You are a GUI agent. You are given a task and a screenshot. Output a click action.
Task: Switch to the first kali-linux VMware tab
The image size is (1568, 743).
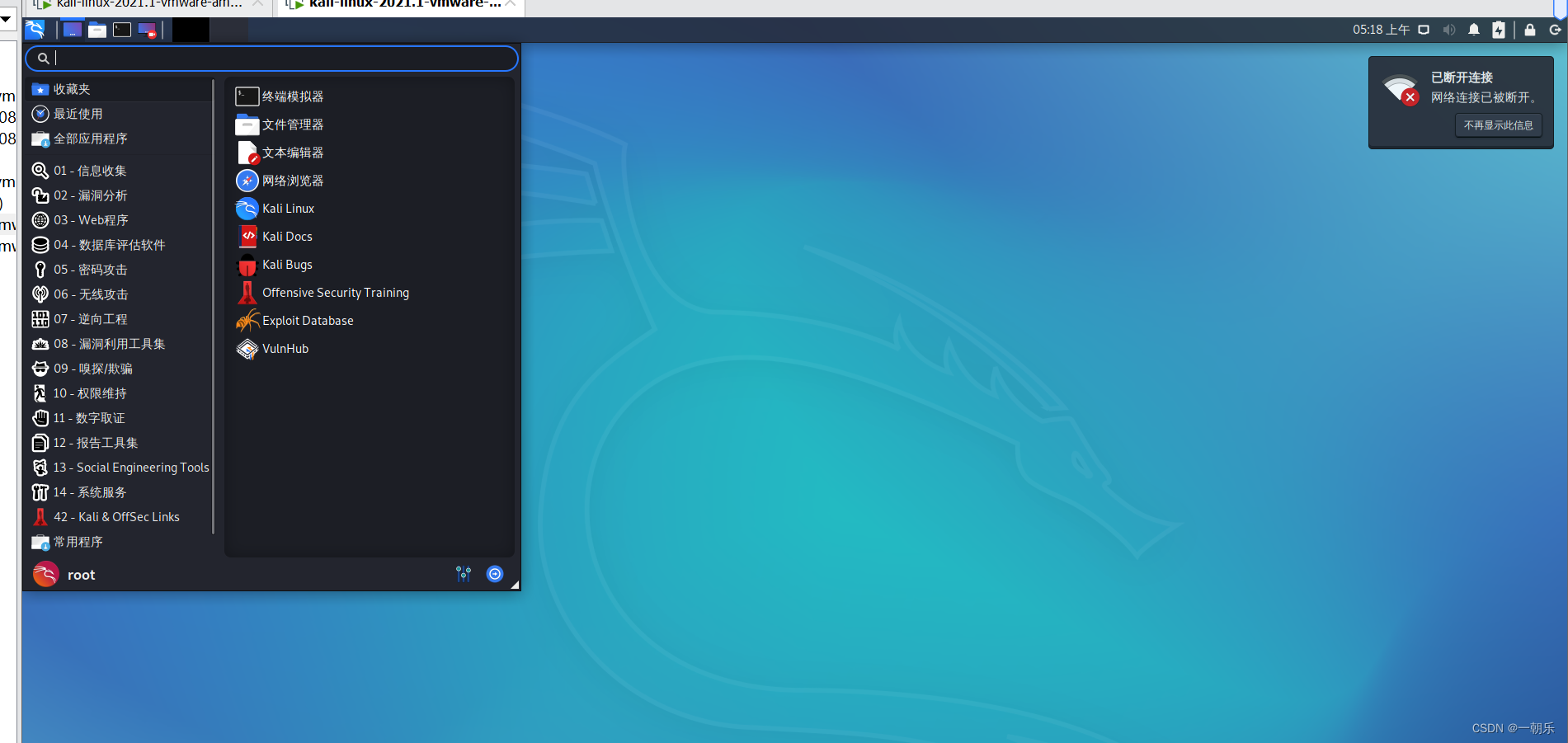[x=149, y=4]
